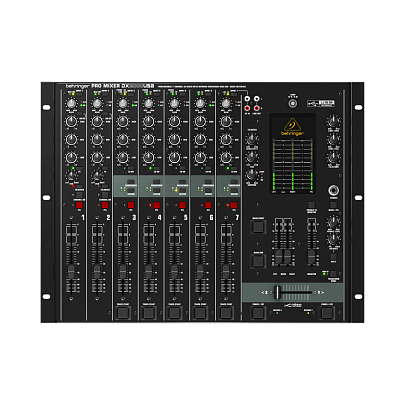Click the upper-right white RCA jack
Screen dimensions: 405x405
click(x=256, y=99)
